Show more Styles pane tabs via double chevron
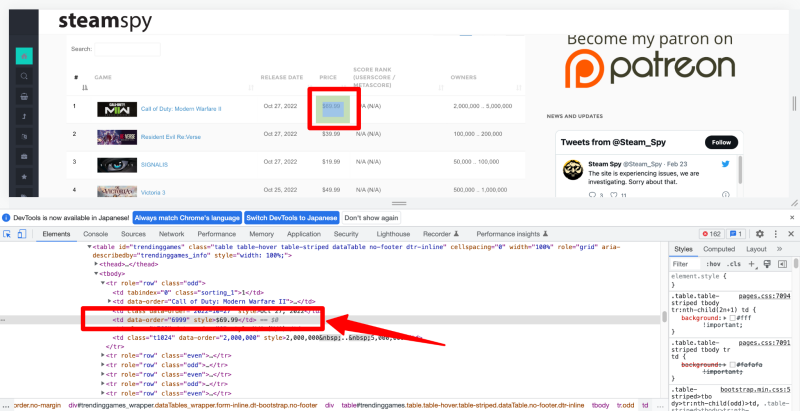The width and height of the screenshot is (800, 411). (x=779, y=249)
